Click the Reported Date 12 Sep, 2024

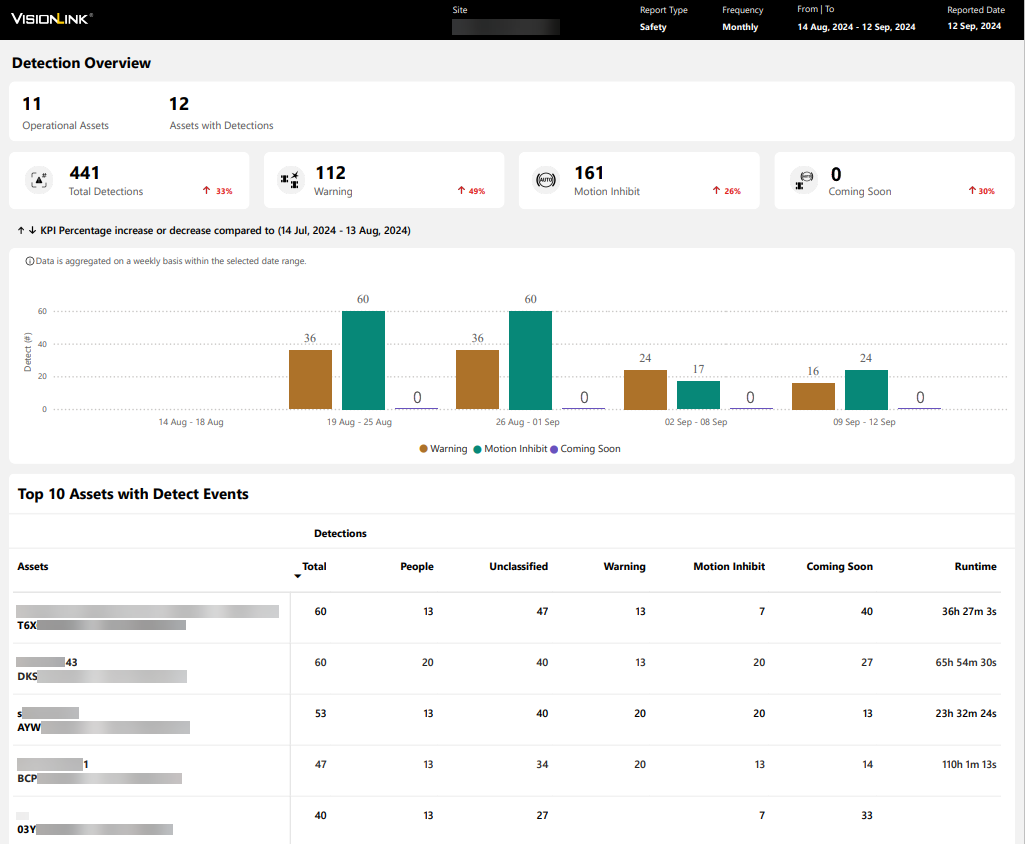(x=974, y=26)
